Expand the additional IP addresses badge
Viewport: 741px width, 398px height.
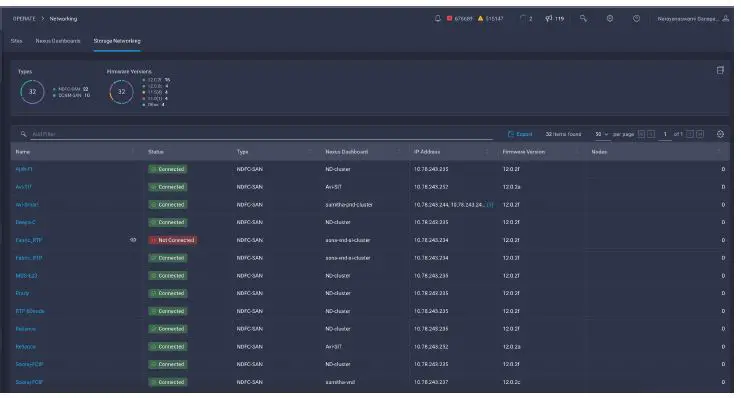(x=490, y=205)
